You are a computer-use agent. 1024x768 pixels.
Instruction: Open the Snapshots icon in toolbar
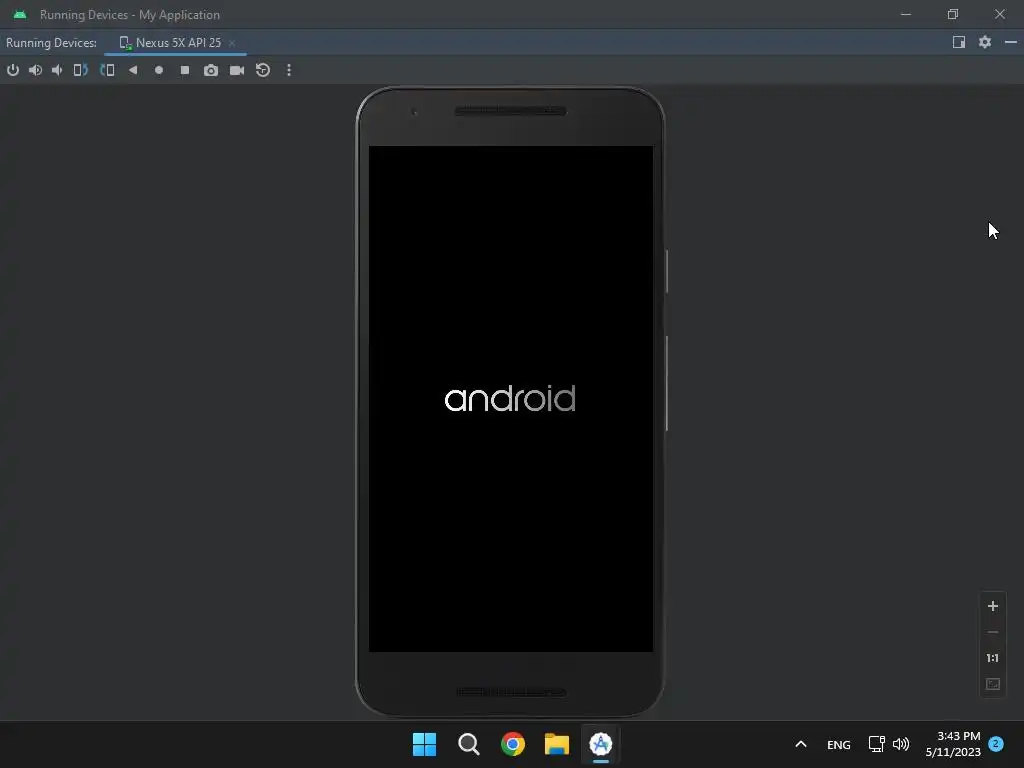263,70
